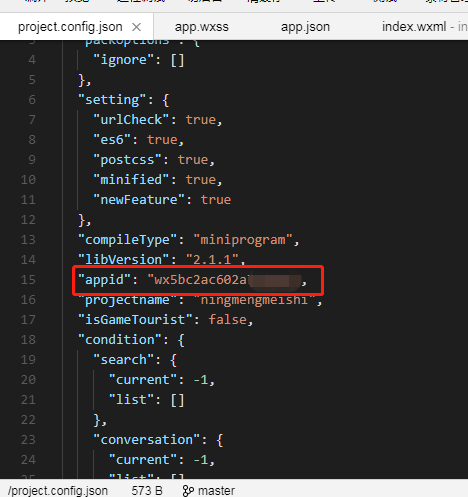The image size is (468, 497).
Task: Click the true value of newFeature
Action: click(x=216, y=200)
